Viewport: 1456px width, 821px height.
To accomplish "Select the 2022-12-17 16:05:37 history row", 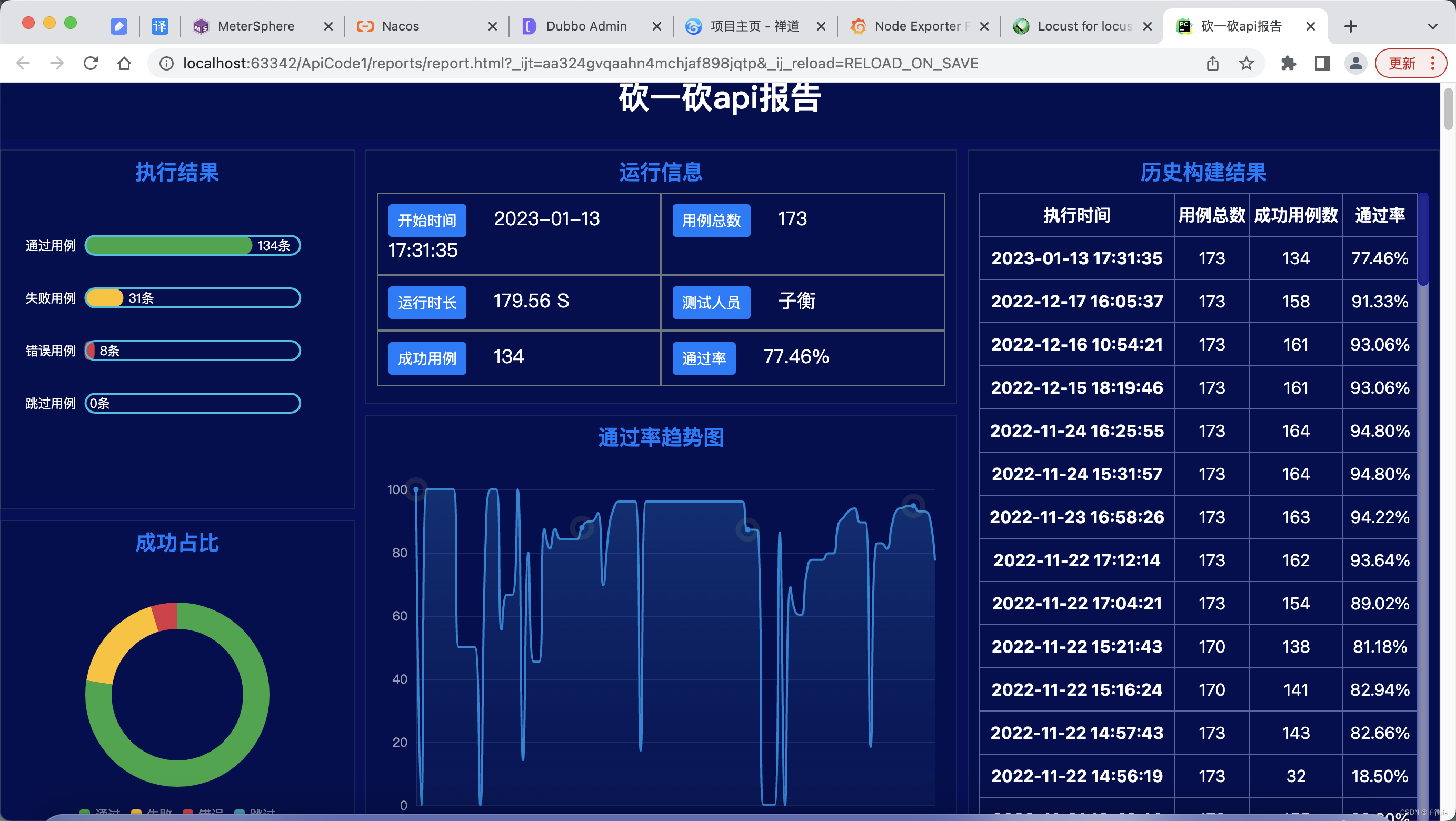I will 1198,301.
